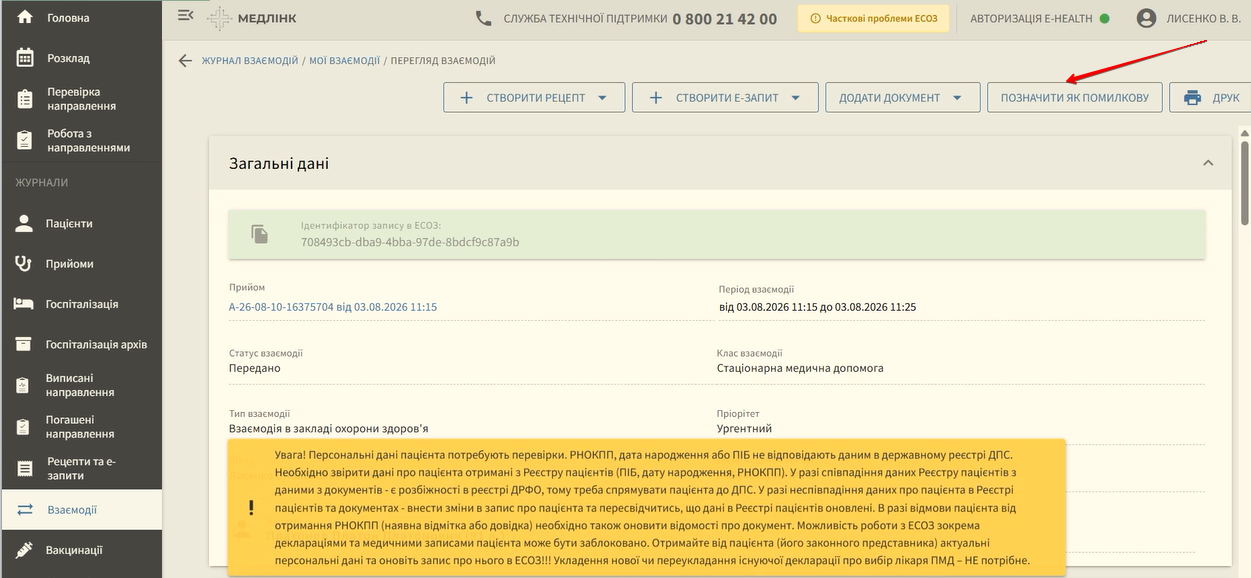
Task: Click the Госпіталізація bed icon
Action: [24, 304]
